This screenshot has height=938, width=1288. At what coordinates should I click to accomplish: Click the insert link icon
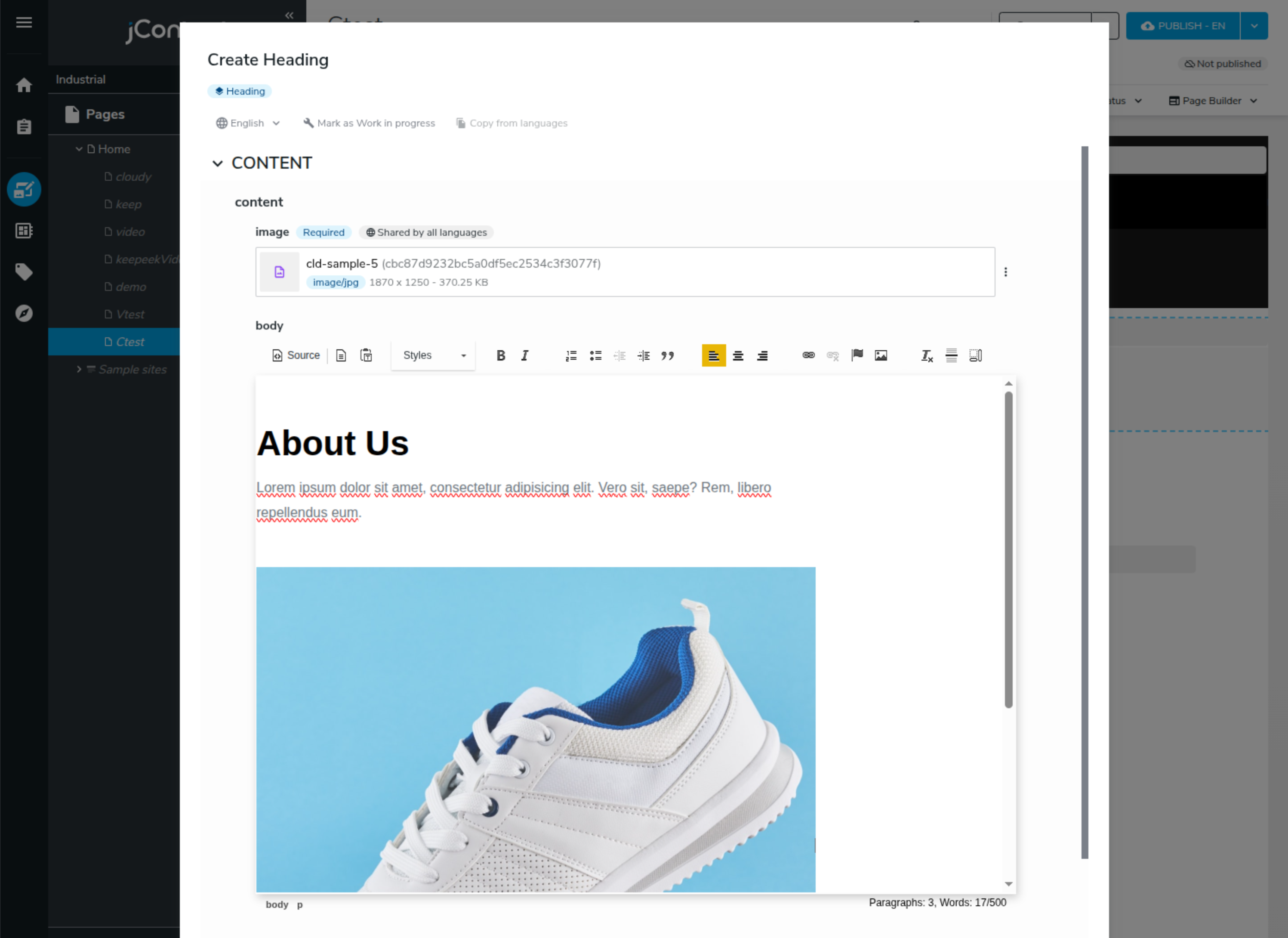pyautogui.click(x=808, y=356)
